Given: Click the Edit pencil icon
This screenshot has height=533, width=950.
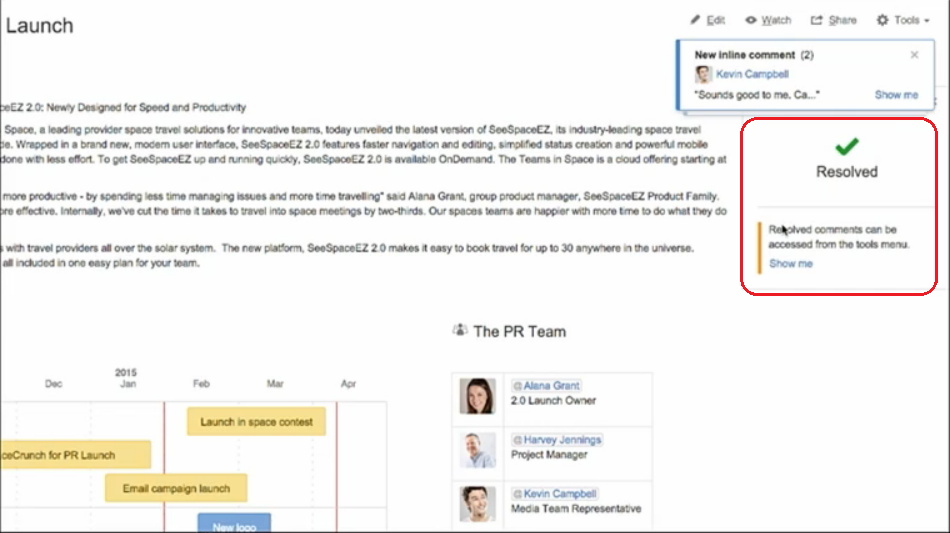Looking at the screenshot, I should 695,20.
